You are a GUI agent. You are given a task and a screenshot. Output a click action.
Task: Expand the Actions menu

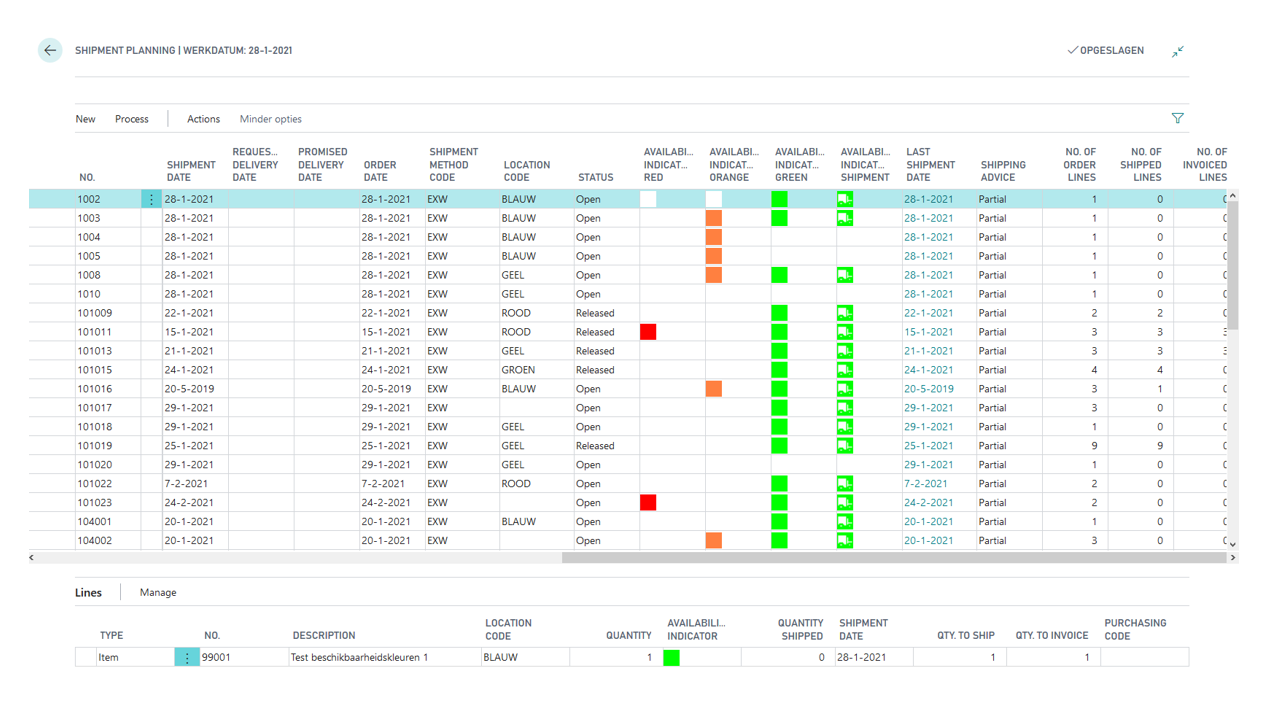click(203, 119)
